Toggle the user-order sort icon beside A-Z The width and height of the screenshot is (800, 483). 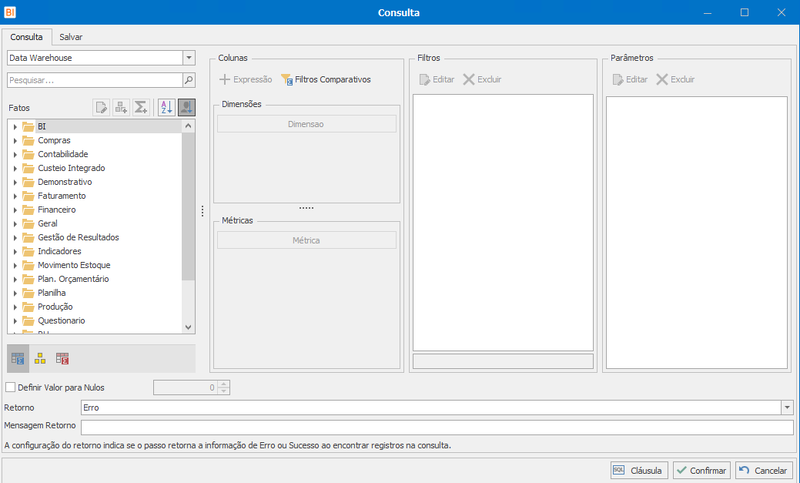click(x=187, y=107)
